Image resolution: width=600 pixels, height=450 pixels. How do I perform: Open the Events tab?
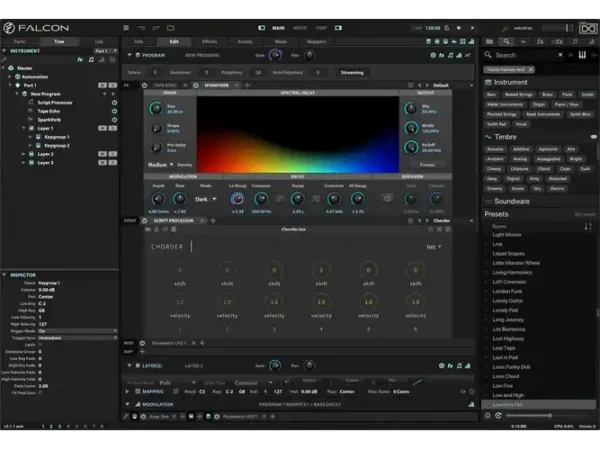[x=245, y=41]
